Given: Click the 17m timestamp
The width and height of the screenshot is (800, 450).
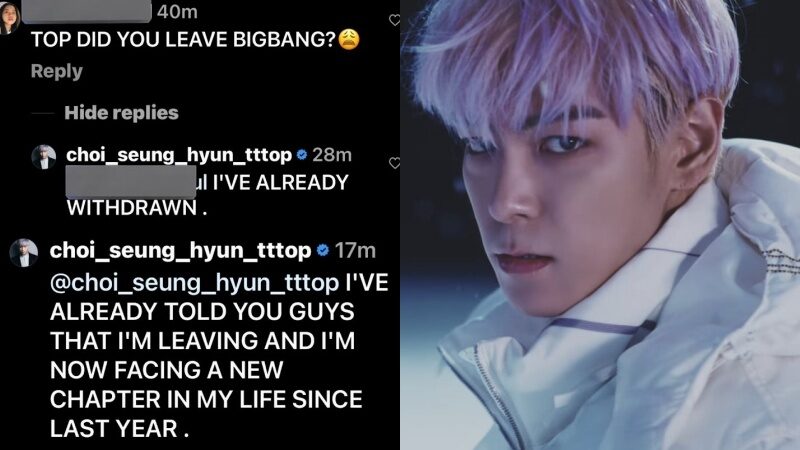Looking at the screenshot, I should click(x=355, y=251).
